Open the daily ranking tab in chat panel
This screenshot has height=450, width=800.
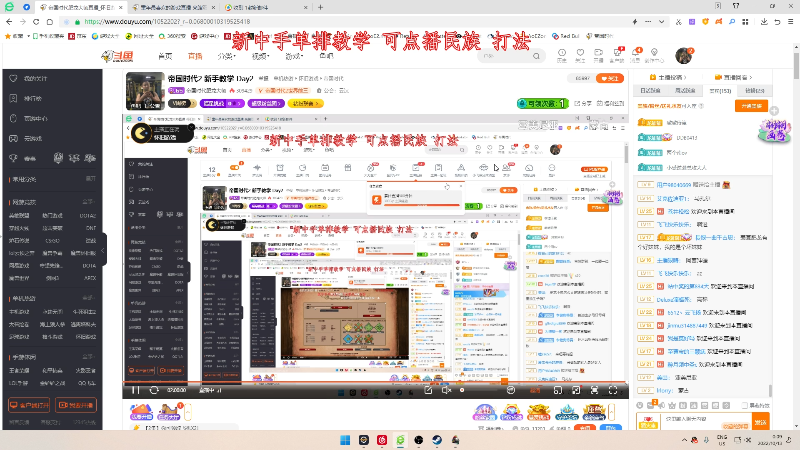[651, 90]
